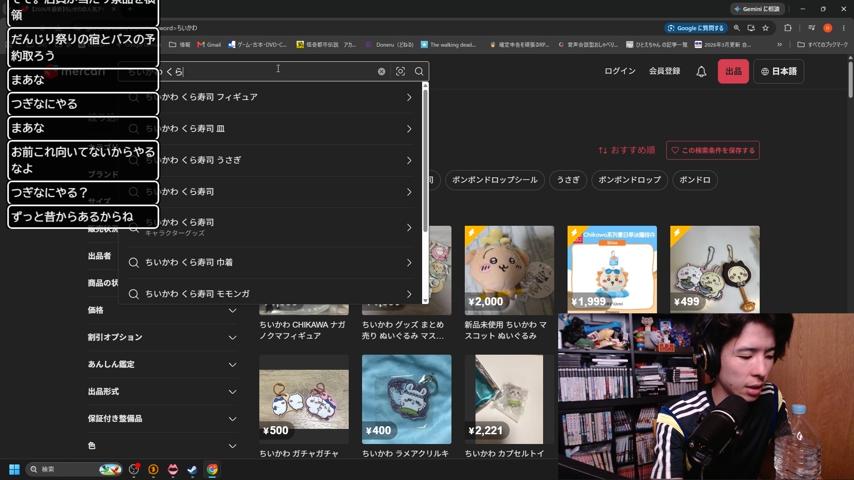Click the taskbar 検索 search box
Image resolution: width=854 pixels, height=480 pixels.
coord(74,469)
